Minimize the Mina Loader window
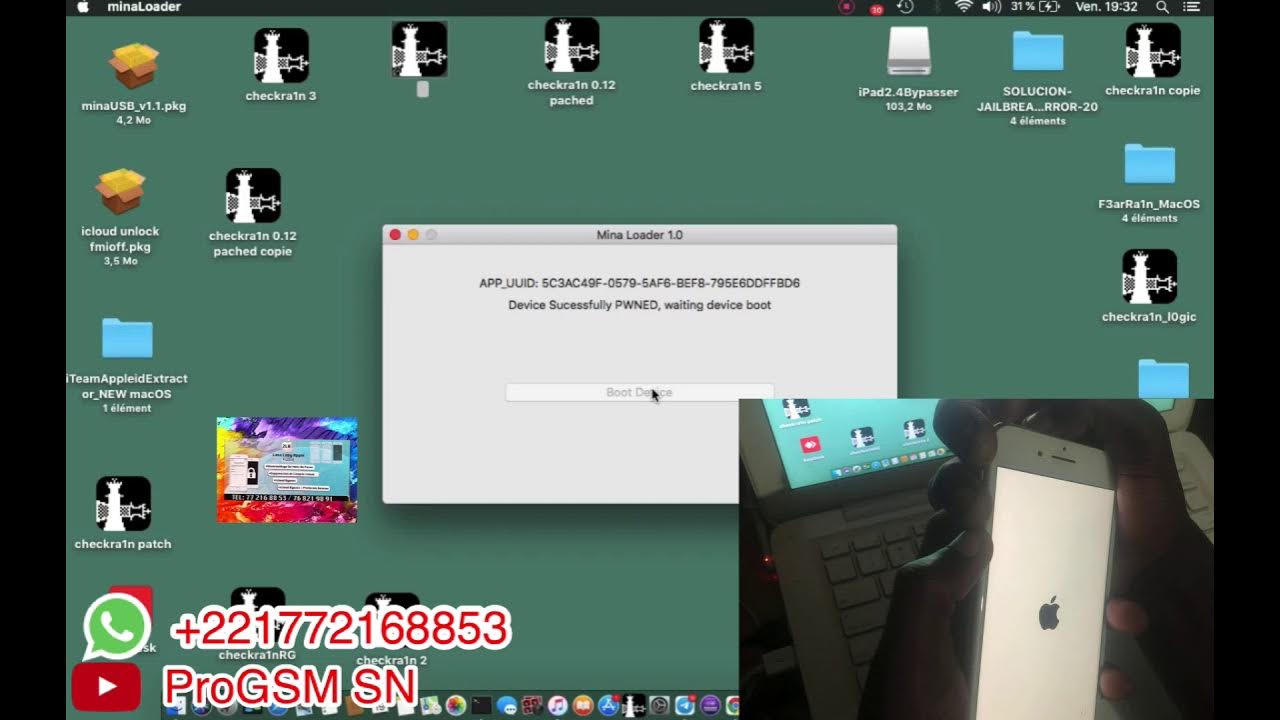This screenshot has height=720, width=1280. pos(413,235)
